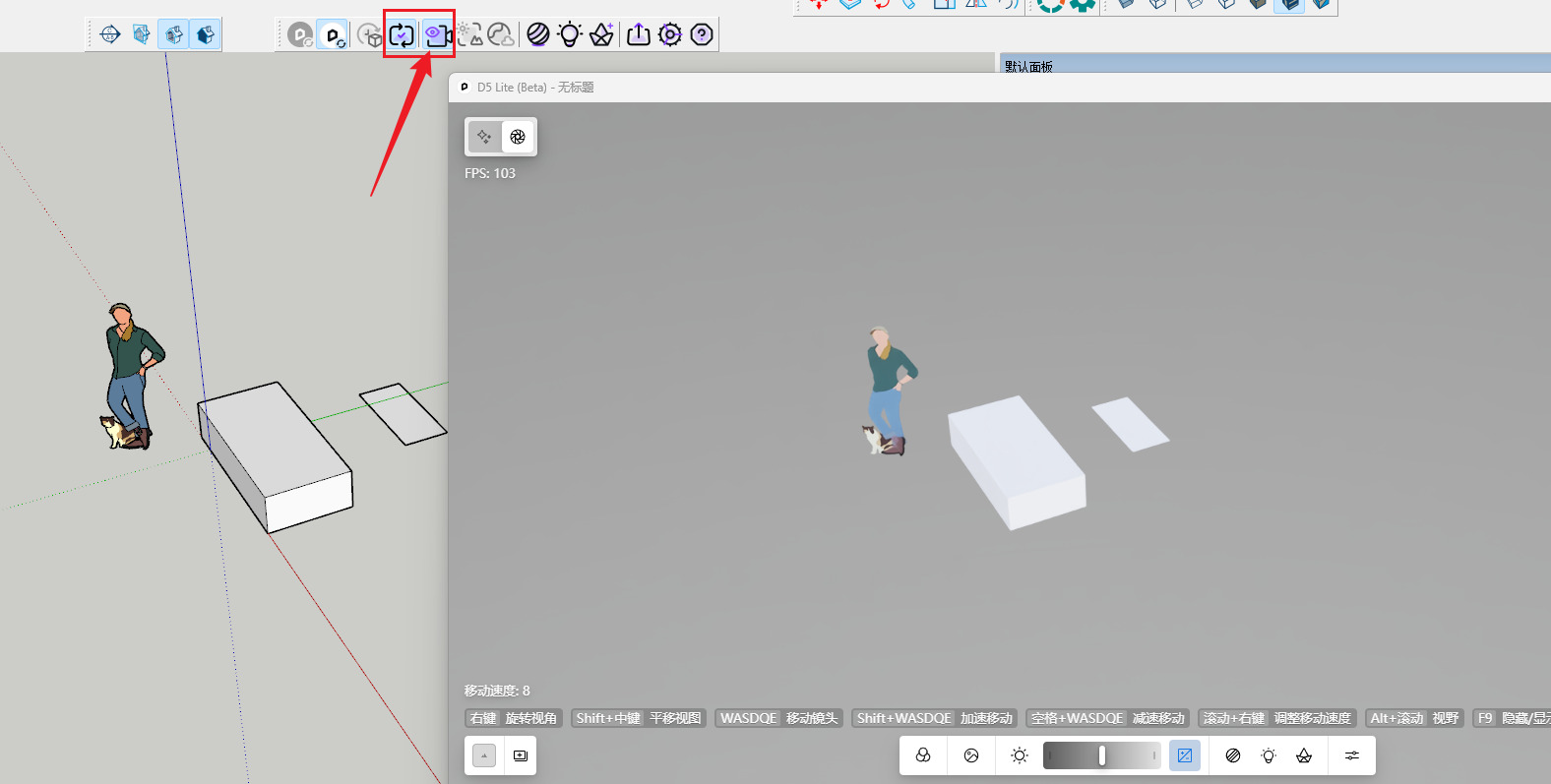Open the environment sun icon in D5
The image size is (1551, 784).
[1020, 755]
